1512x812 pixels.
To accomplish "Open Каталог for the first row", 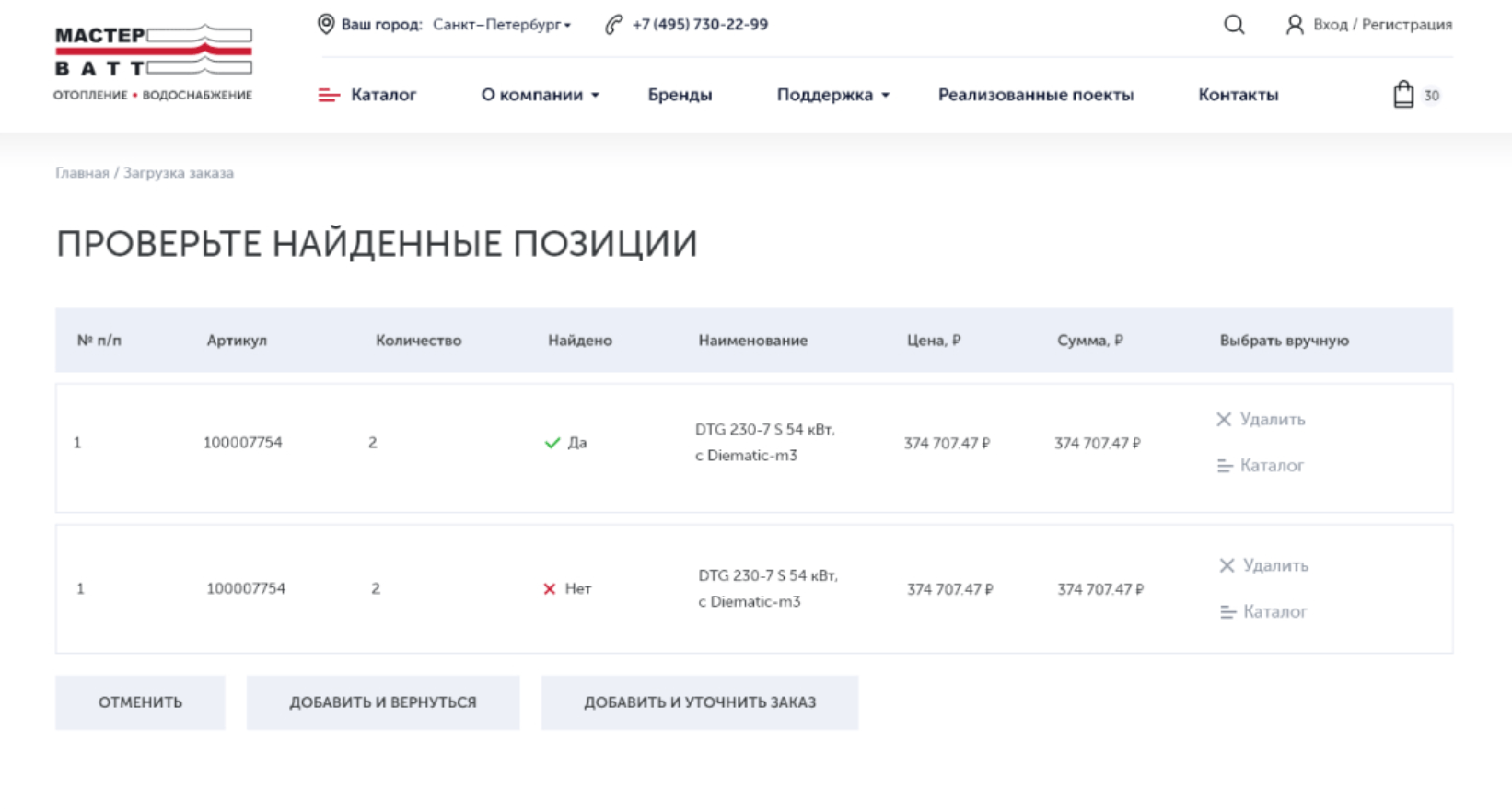I will [1261, 466].
